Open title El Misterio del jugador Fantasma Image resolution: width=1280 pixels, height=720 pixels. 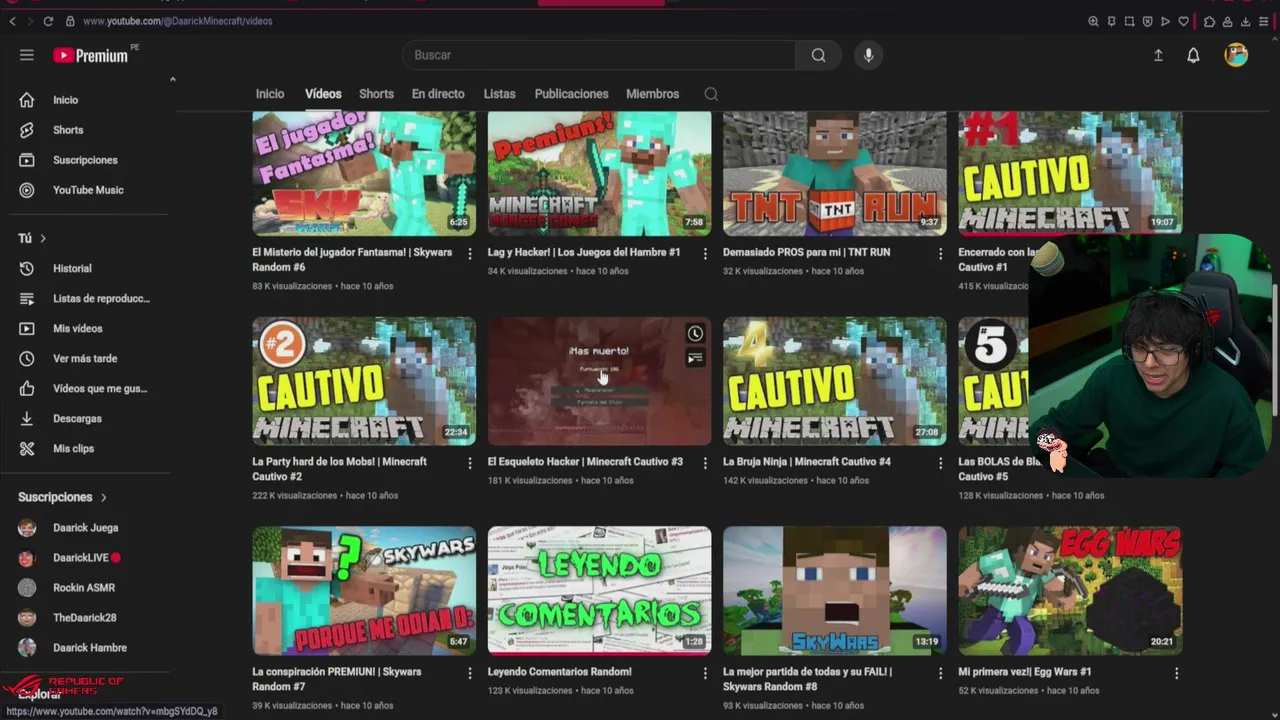(x=352, y=260)
